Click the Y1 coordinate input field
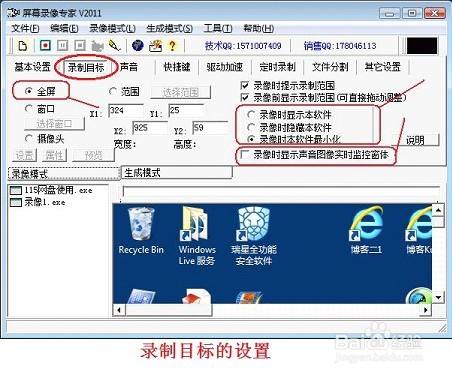 coord(186,110)
